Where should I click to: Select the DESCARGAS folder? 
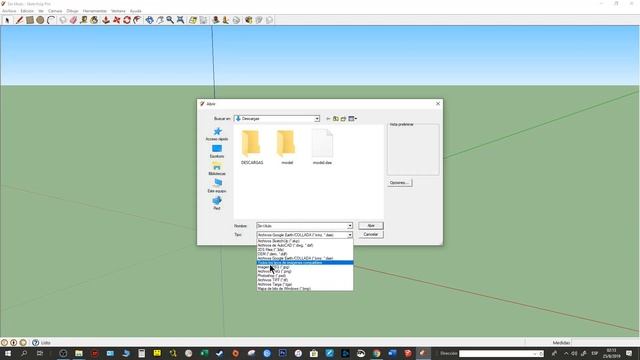[x=252, y=147]
